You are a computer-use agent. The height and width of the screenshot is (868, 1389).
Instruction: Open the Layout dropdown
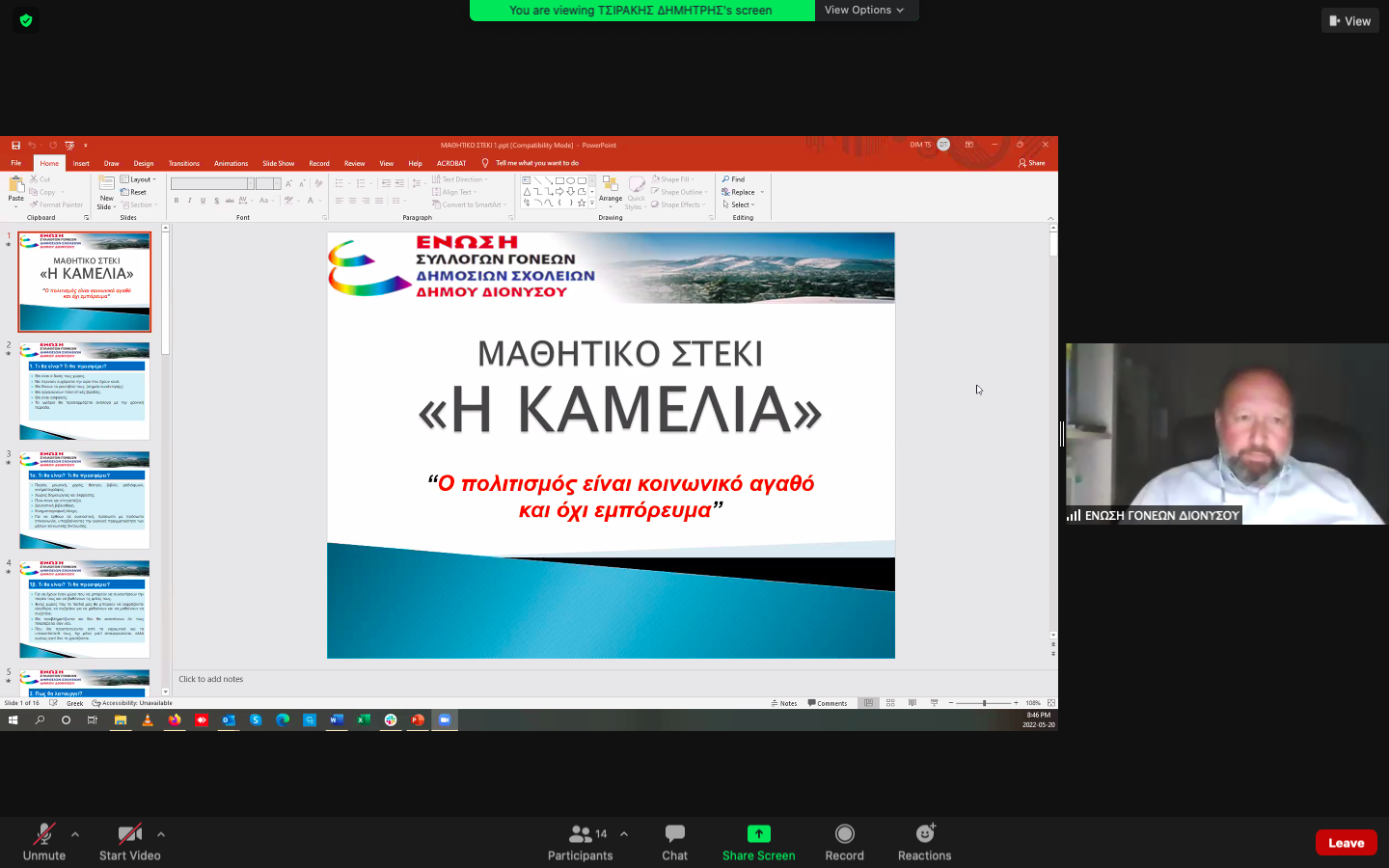139,179
